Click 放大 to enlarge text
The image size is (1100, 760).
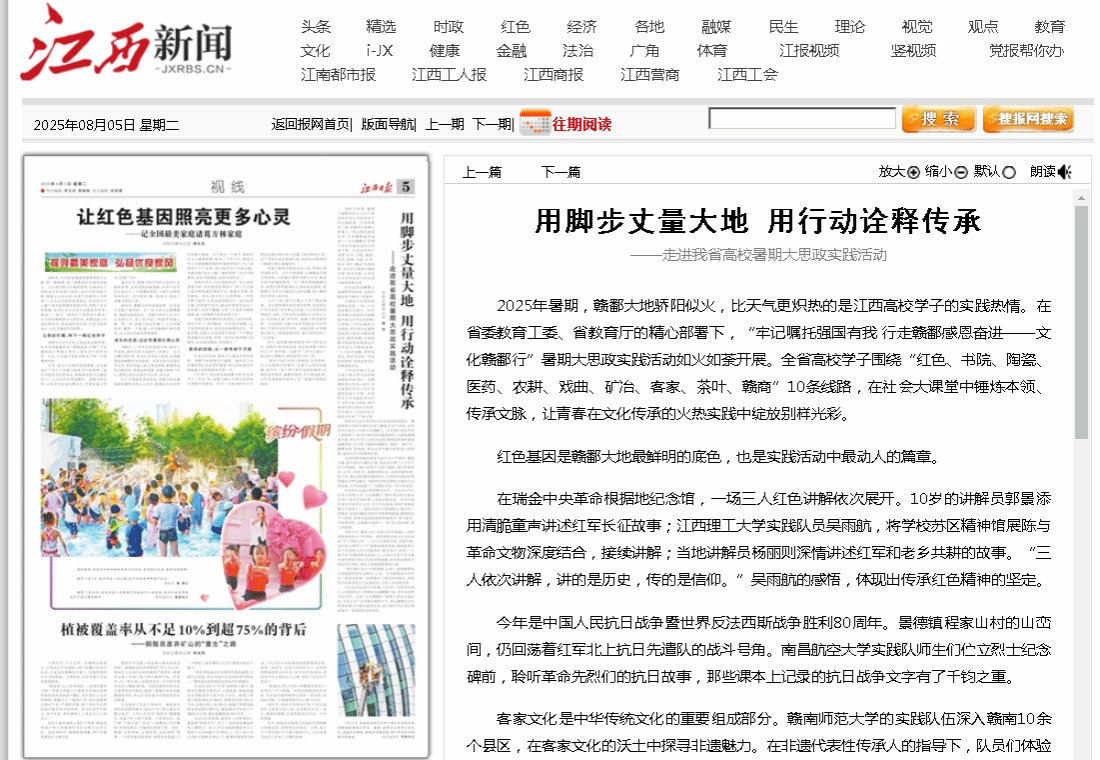(892, 172)
